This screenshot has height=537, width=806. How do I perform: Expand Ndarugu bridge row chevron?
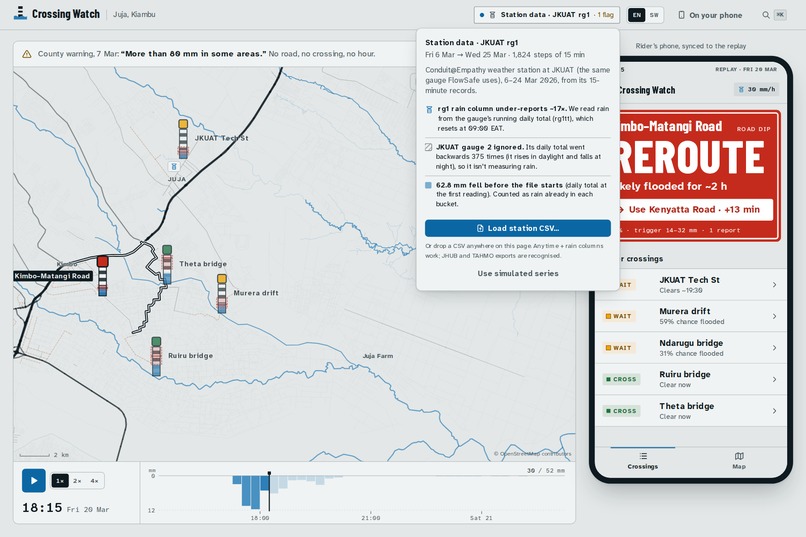[x=774, y=348]
